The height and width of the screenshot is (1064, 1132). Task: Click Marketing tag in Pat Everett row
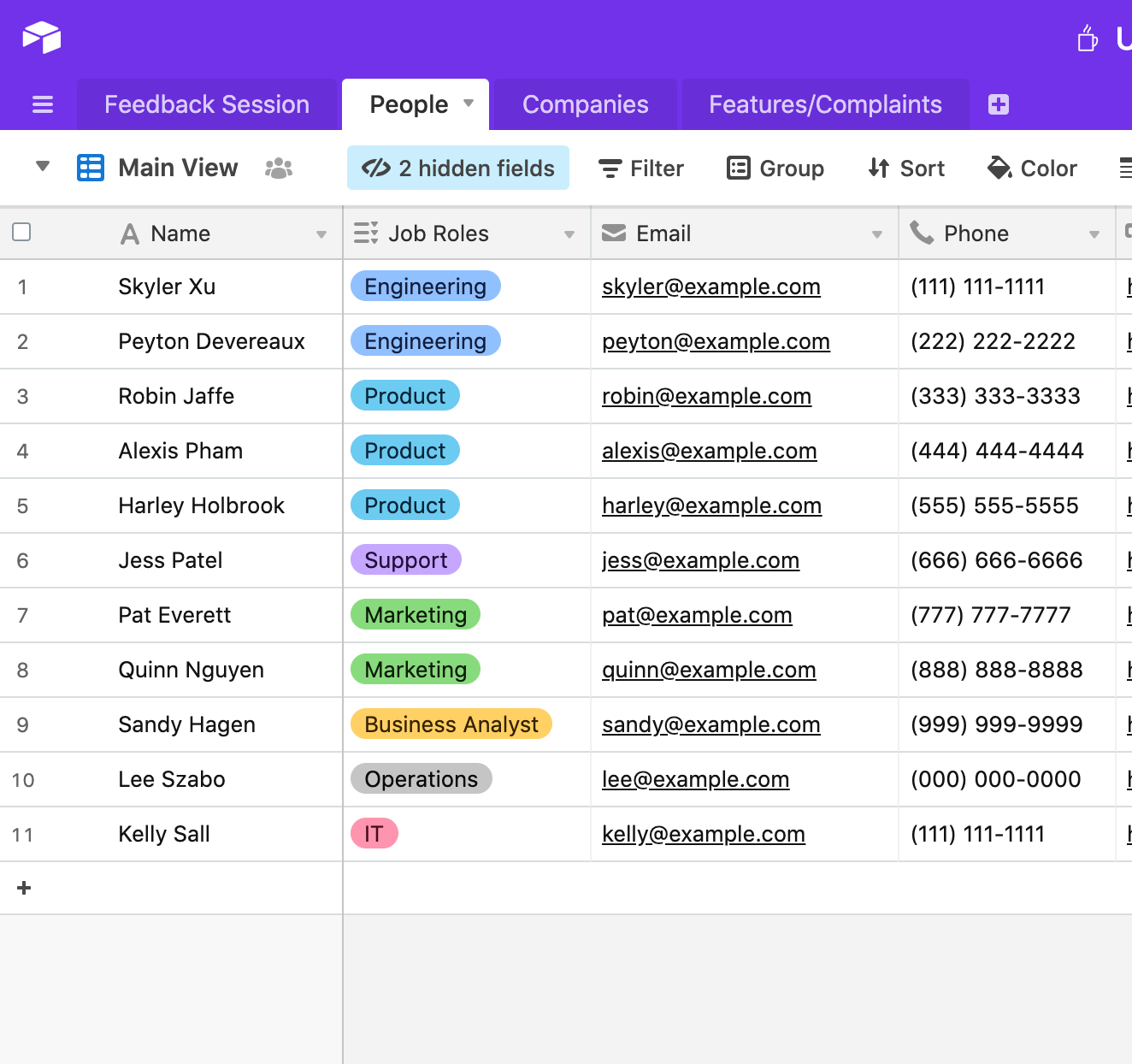tap(416, 615)
